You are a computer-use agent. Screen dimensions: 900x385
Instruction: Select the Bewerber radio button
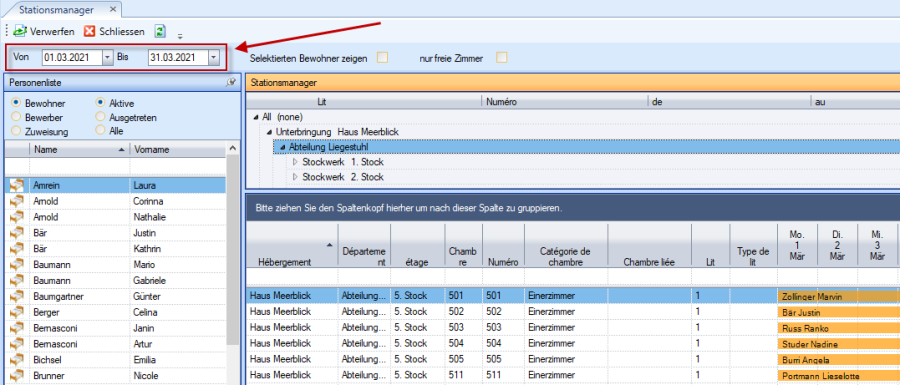click(16, 117)
